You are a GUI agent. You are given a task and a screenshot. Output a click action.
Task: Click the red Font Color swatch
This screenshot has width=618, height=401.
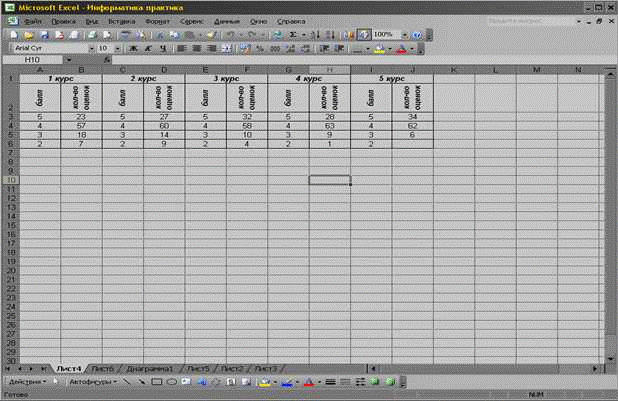point(400,48)
